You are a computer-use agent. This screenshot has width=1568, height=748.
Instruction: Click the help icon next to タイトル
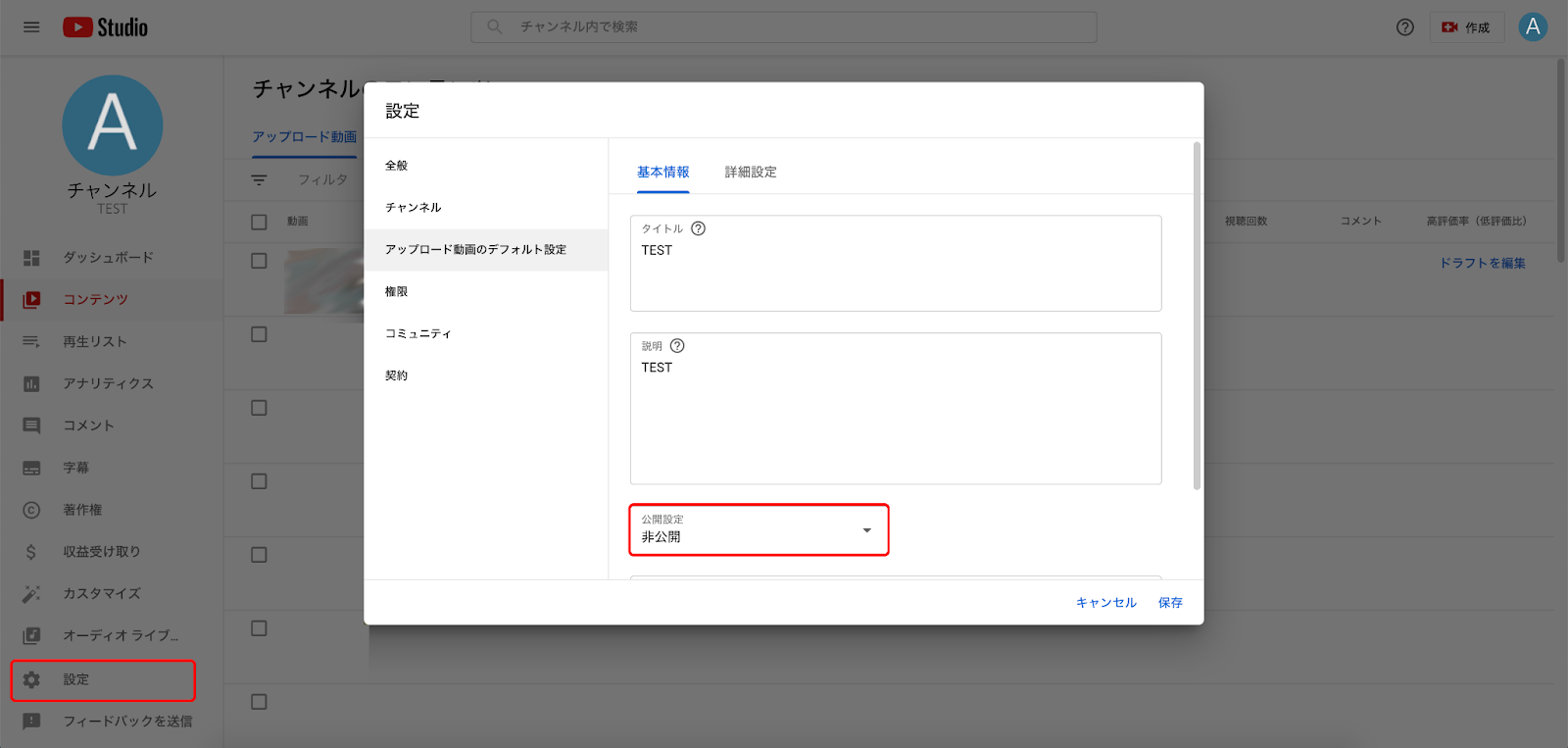tap(698, 228)
